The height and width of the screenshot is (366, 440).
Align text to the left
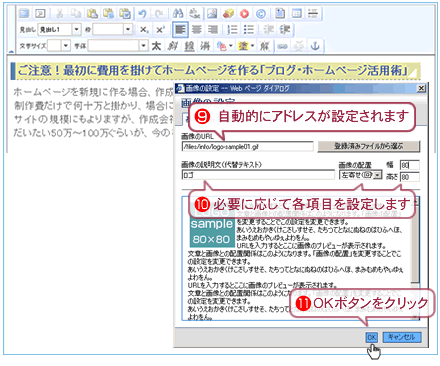point(180,30)
